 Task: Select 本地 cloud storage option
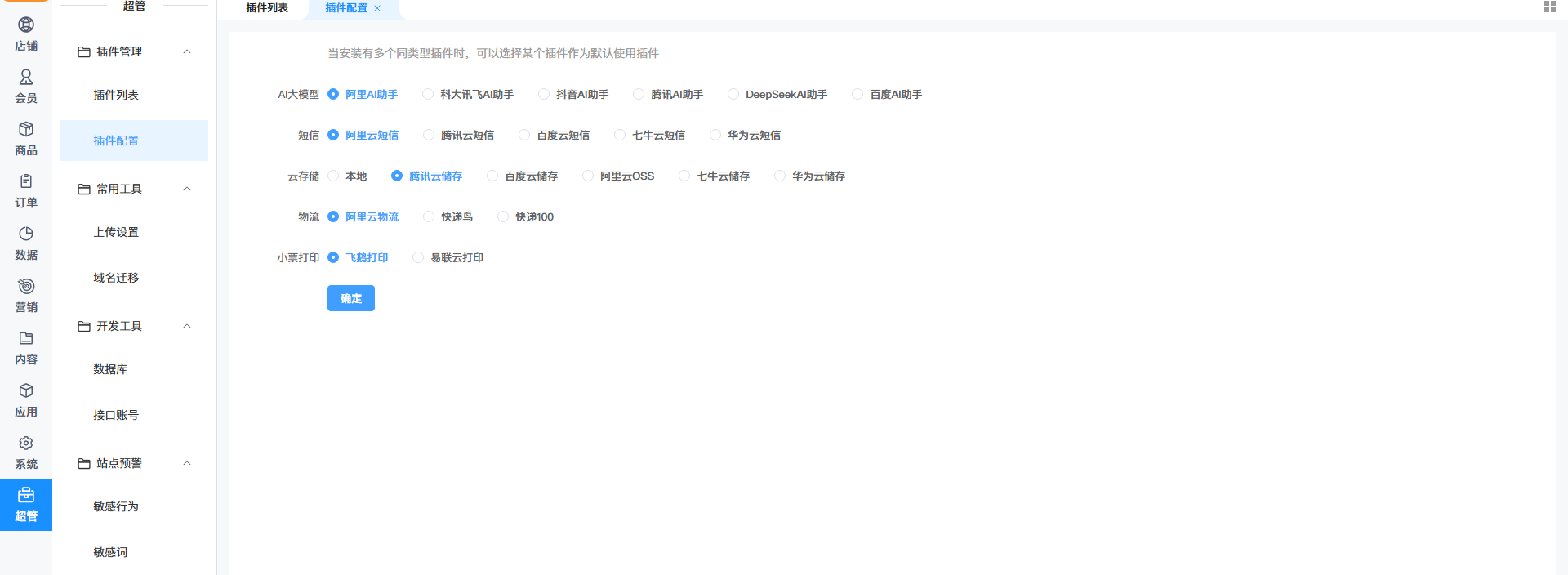coord(347,176)
